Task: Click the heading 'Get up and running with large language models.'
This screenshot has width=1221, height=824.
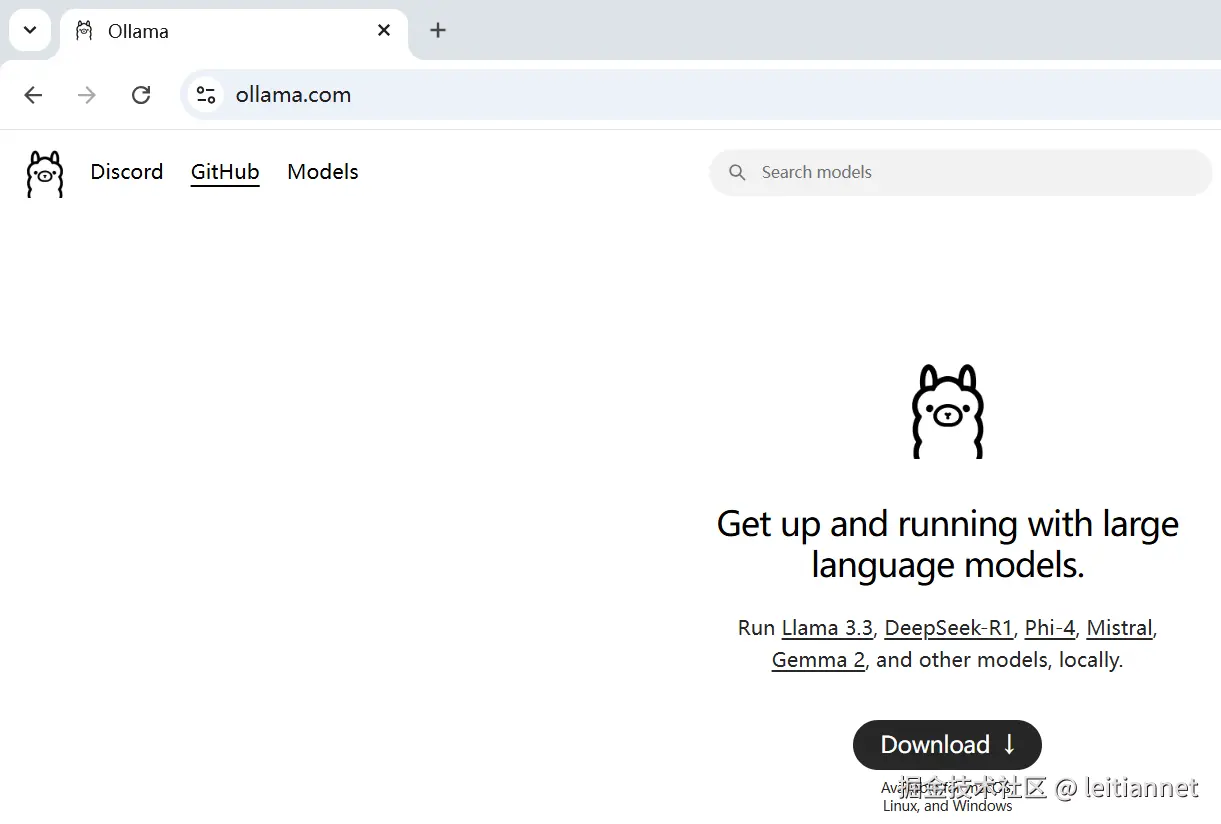Action: (x=948, y=544)
